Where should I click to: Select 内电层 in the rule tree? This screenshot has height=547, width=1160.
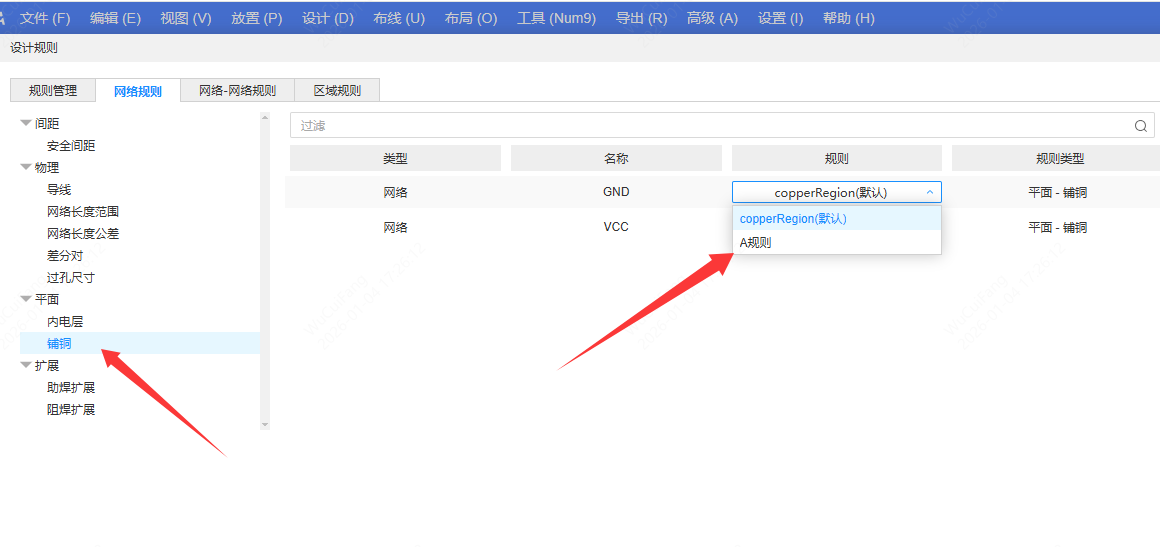tap(65, 321)
